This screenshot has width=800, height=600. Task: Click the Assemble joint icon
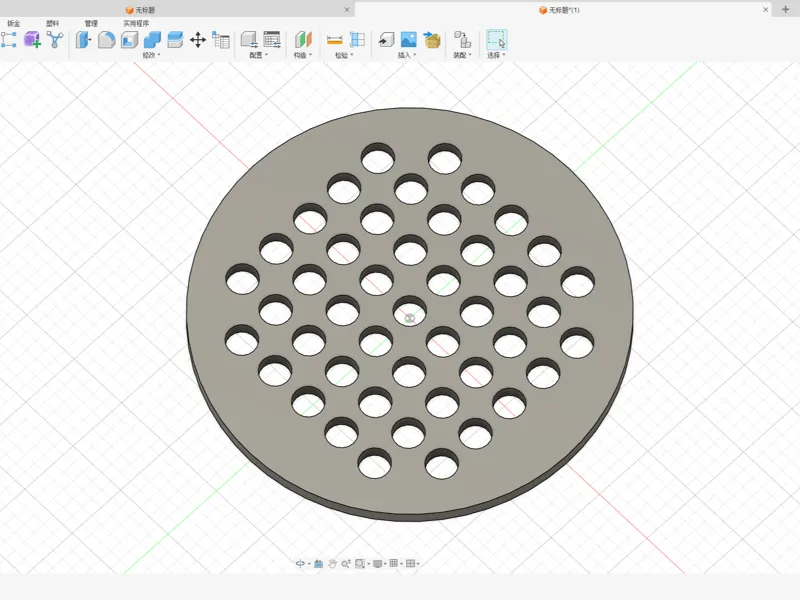pyautogui.click(x=462, y=40)
